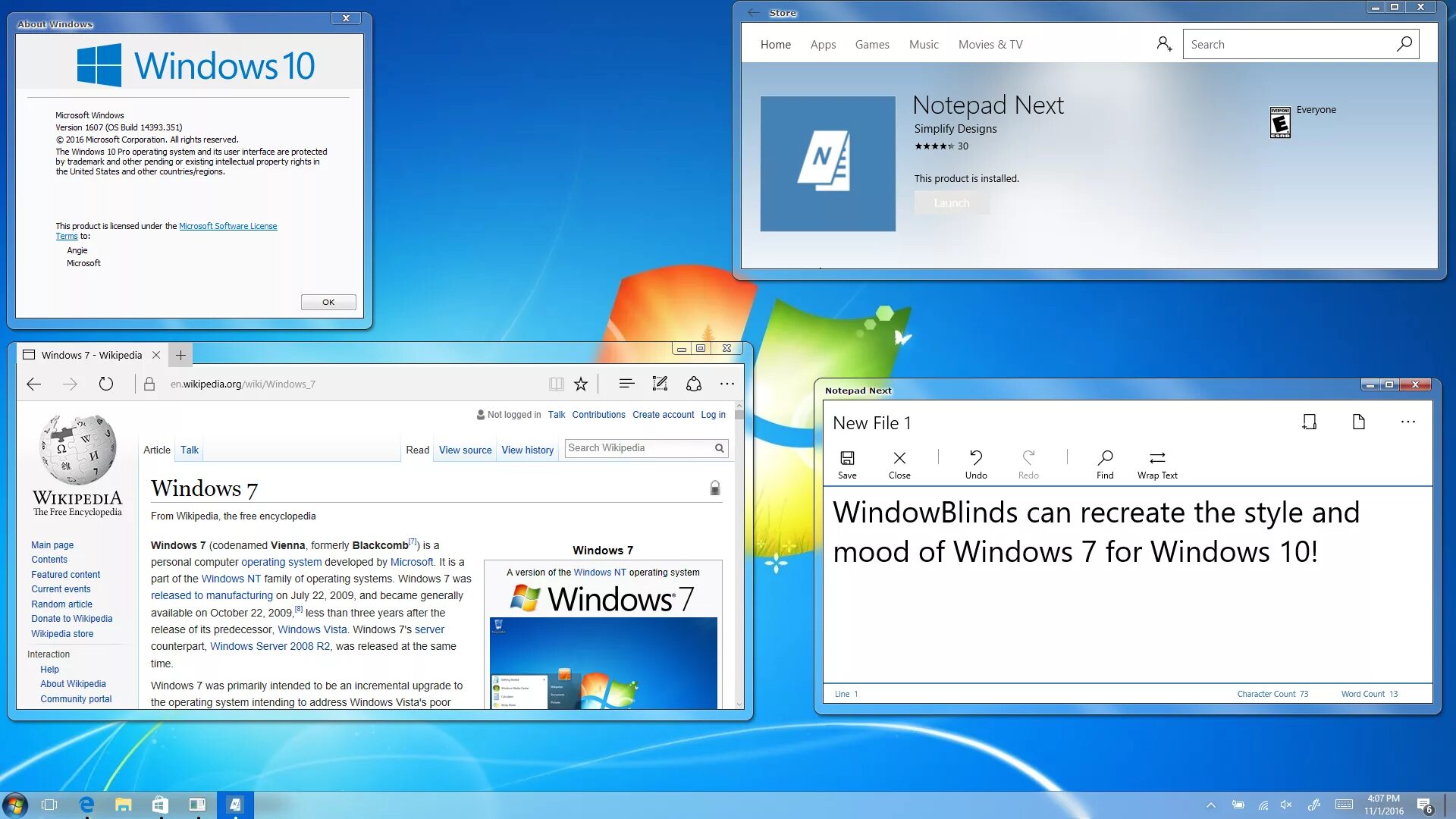The image size is (1456, 819).
Task: Click the Notepad Next app tile image
Action: click(x=827, y=163)
